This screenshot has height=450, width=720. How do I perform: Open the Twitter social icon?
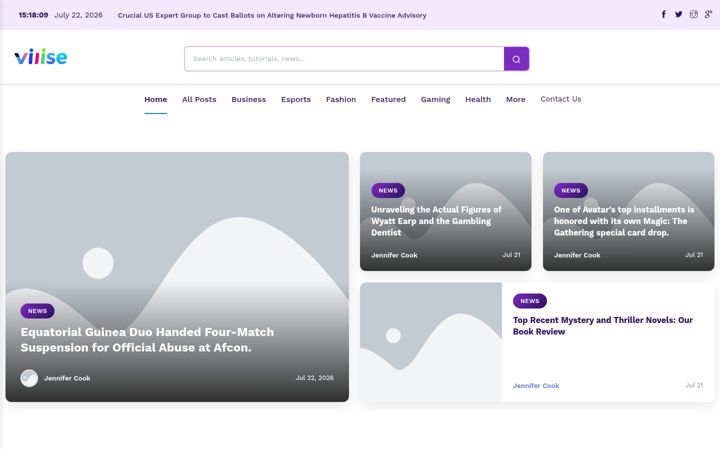pyautogui.click(x=678, y=14)
